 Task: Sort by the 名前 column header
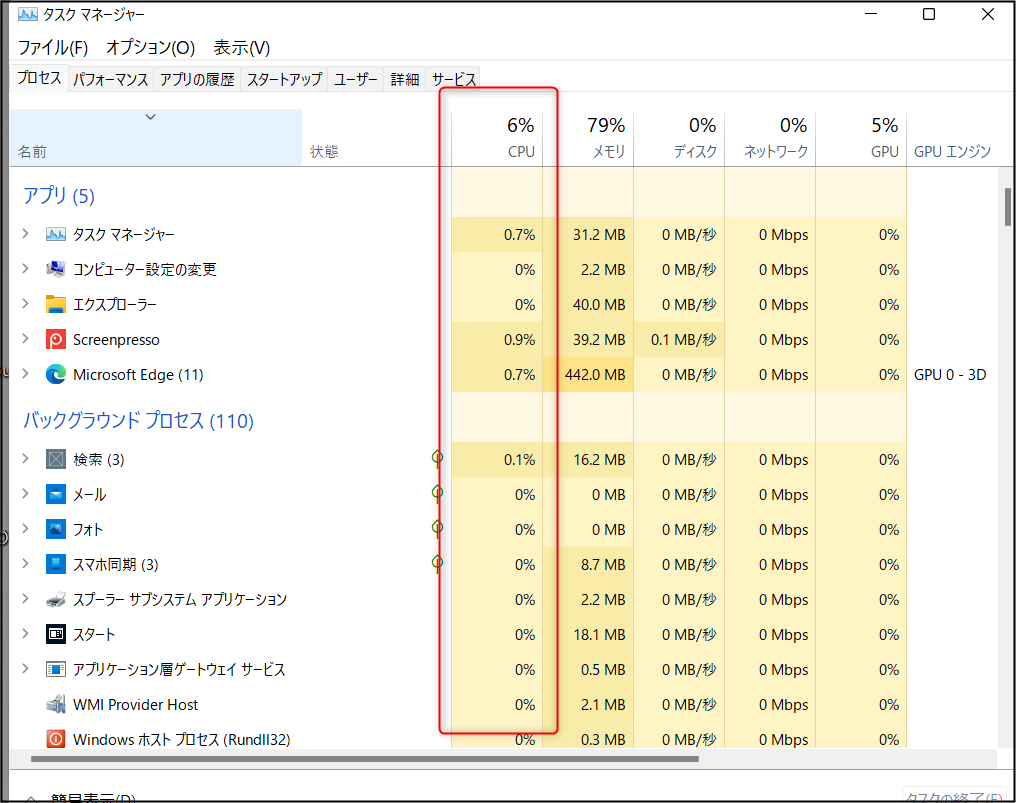coord(156,137)
